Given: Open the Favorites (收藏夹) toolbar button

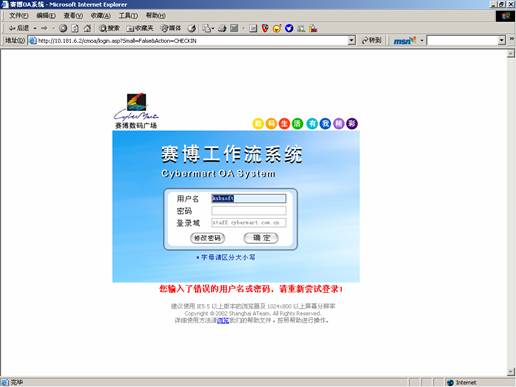Looking at the screenshot, I should click(140, 28).
